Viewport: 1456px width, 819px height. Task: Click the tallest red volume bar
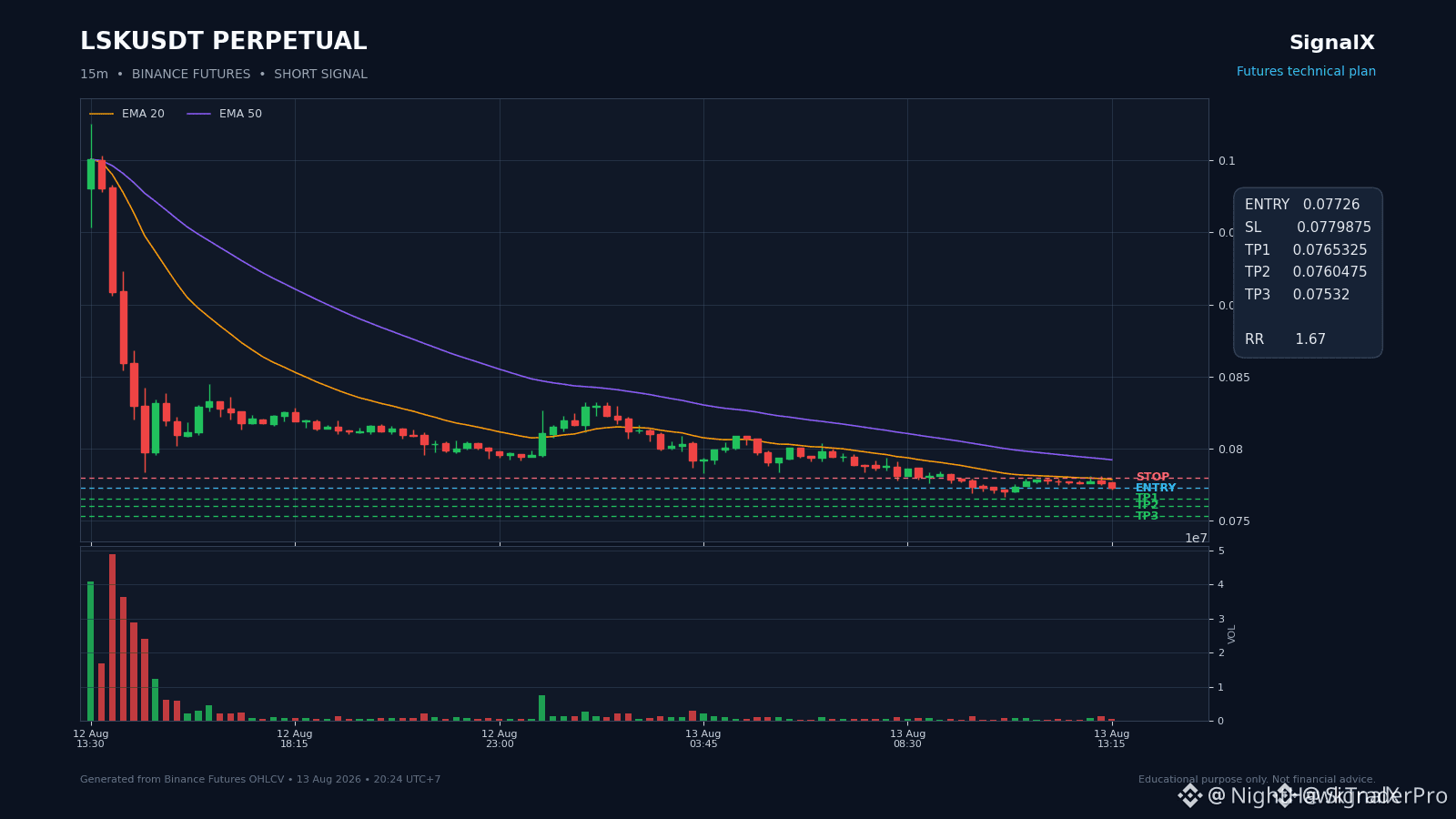point(112,637)
